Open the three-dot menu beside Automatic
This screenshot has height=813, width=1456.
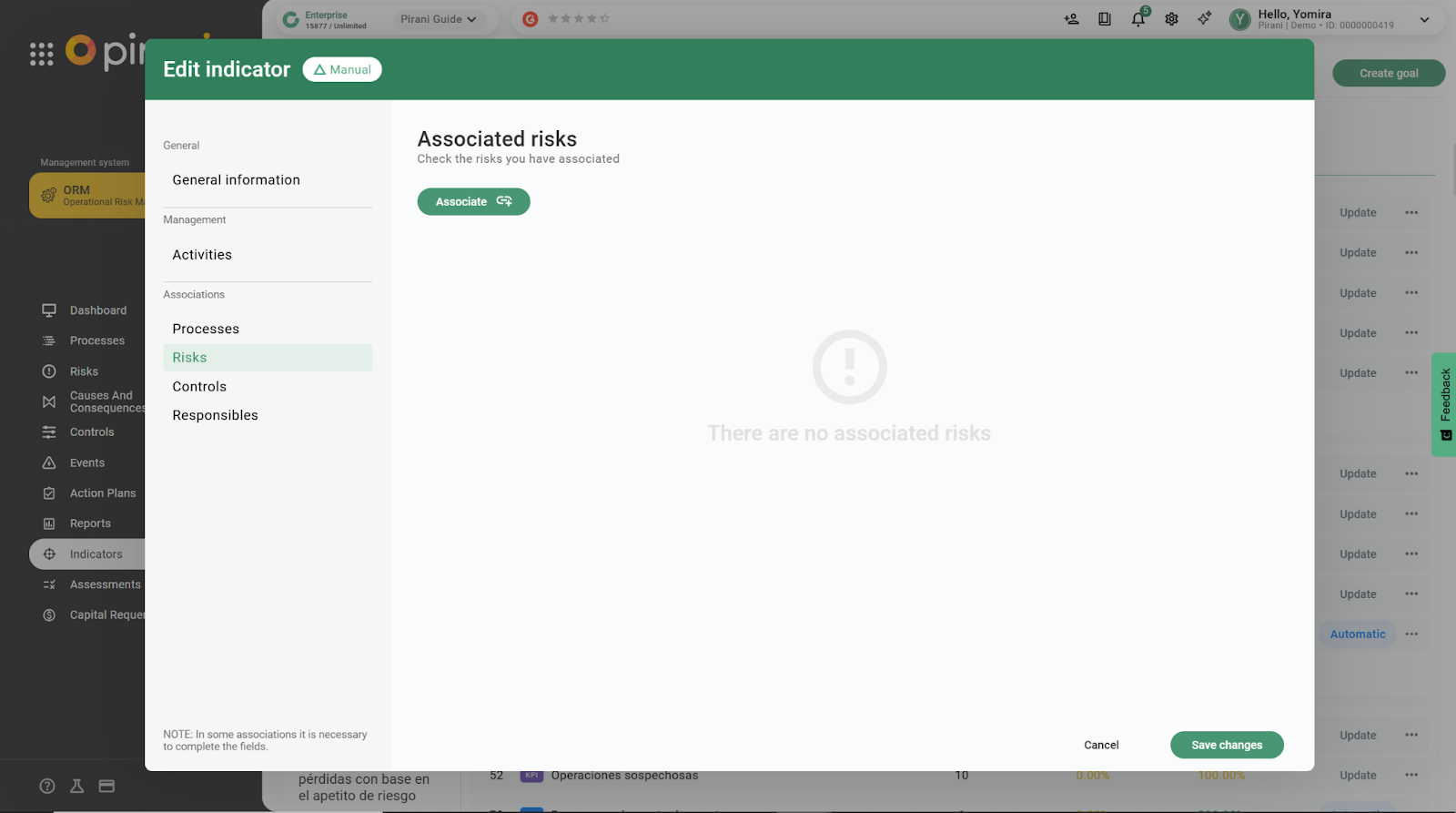click(1411, 634)
